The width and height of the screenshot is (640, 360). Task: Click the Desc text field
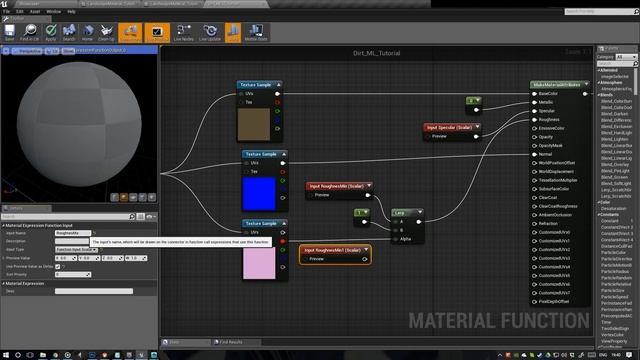pyautogui.click(x=94, y=291)
